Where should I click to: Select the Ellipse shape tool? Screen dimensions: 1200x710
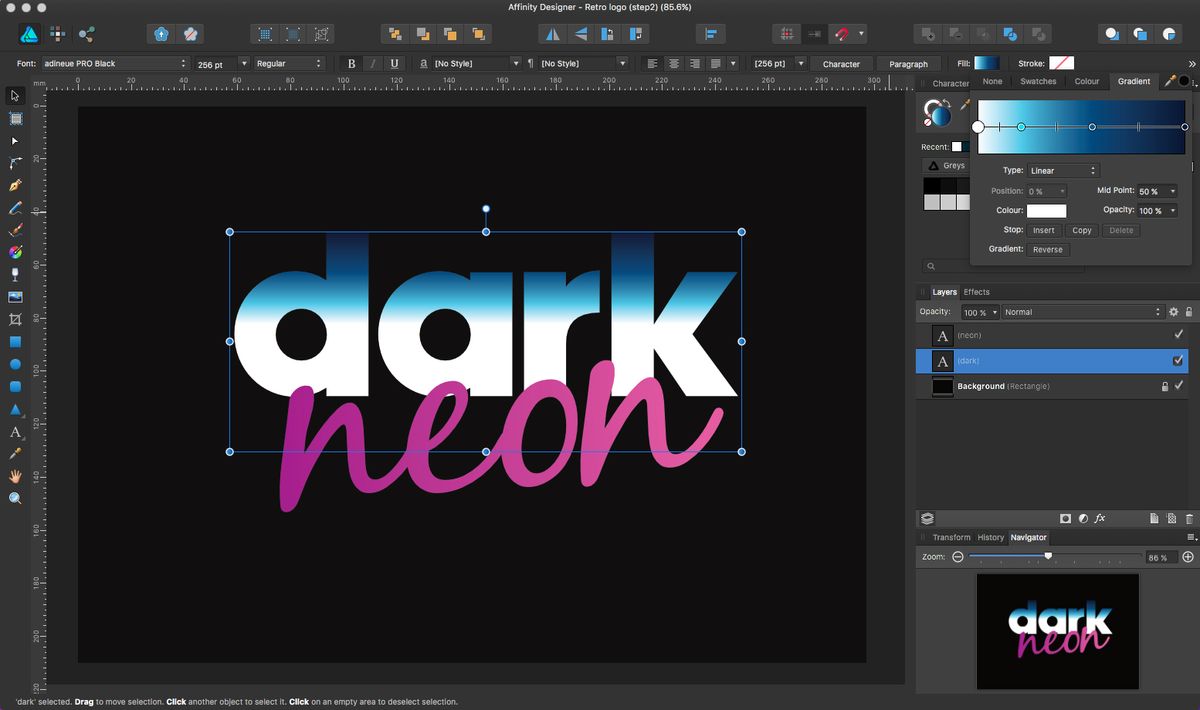15,364
